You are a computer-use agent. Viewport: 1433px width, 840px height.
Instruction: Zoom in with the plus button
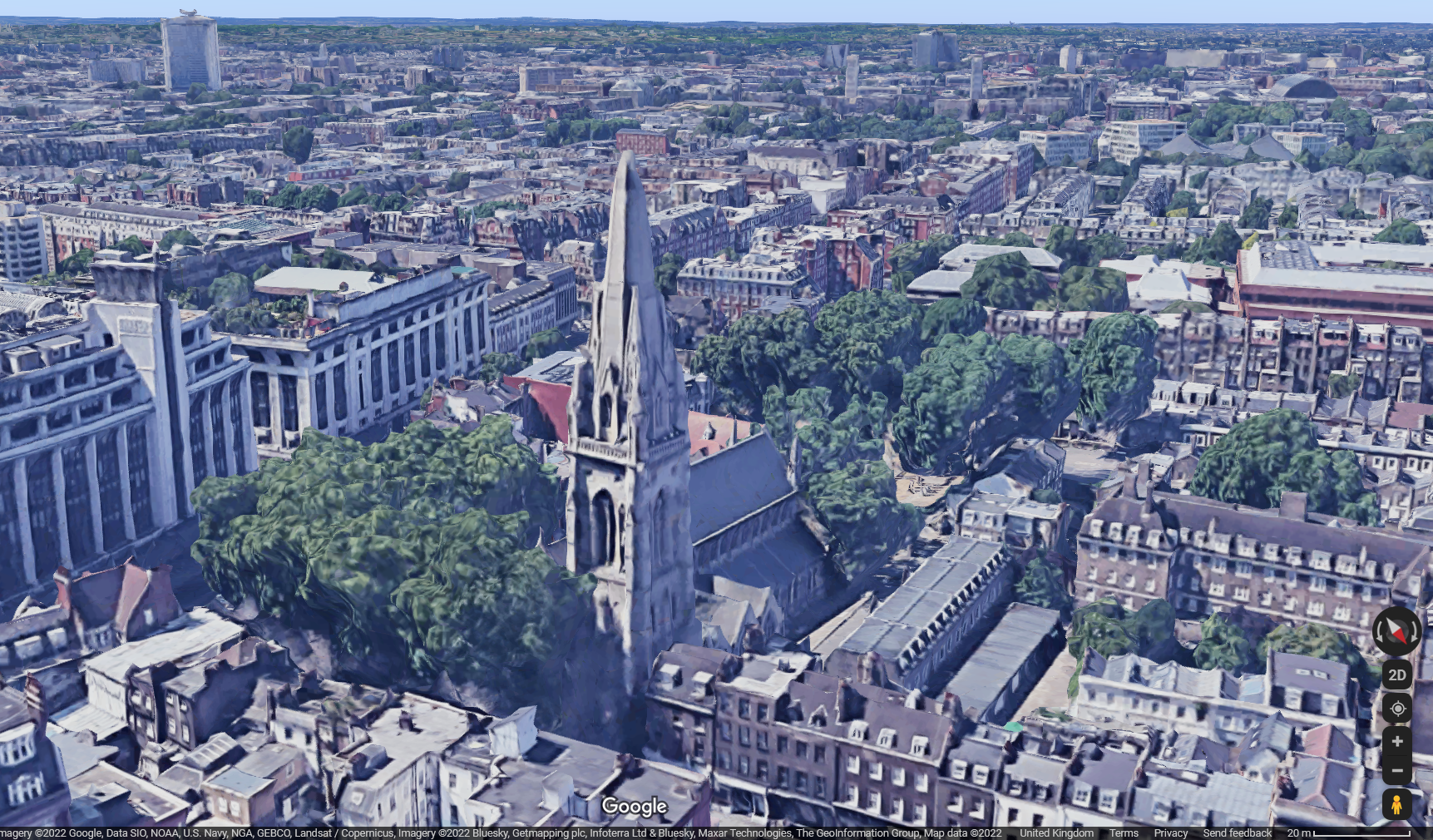coord(1397,741)
